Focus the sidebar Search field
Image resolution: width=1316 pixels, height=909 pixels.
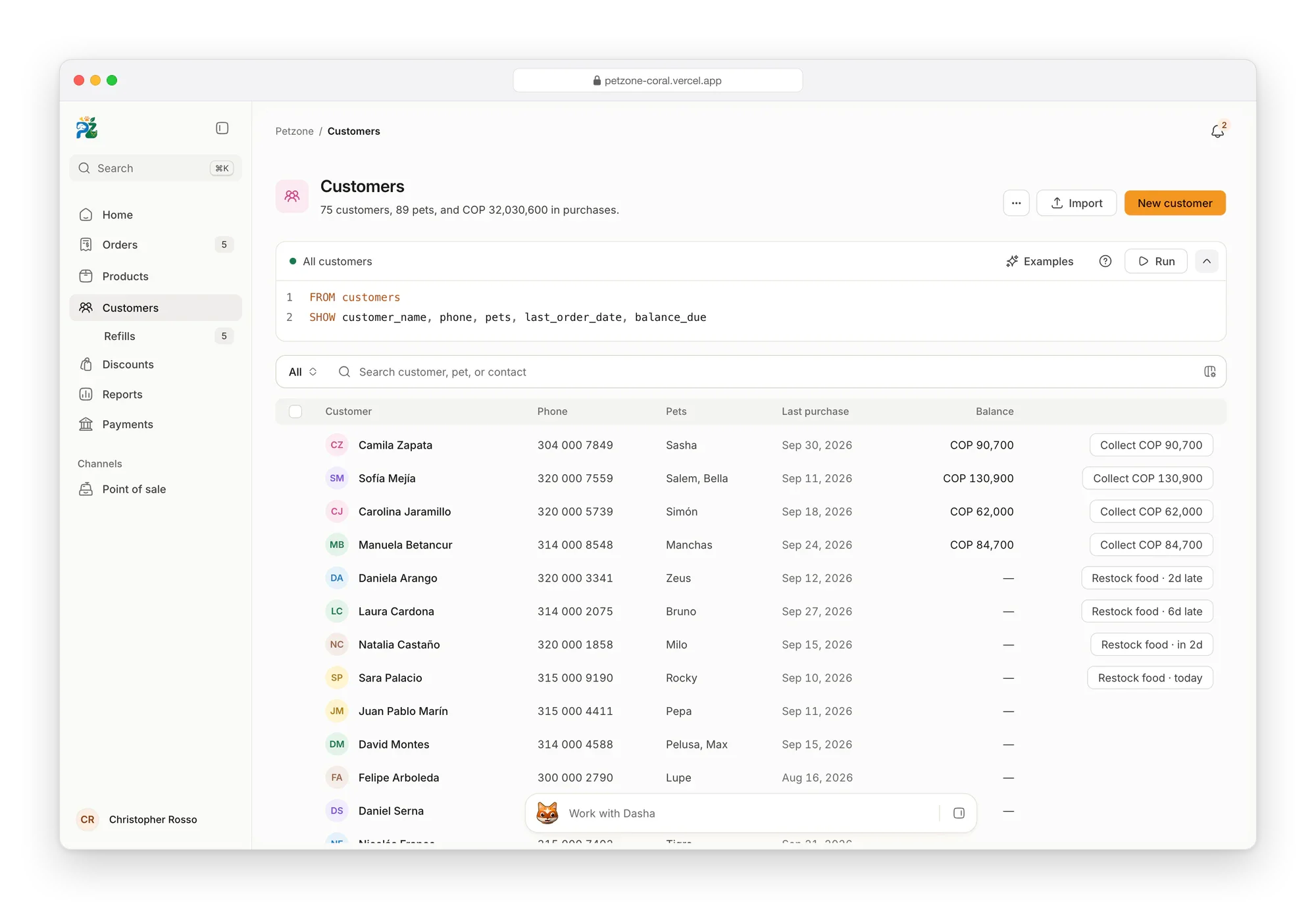point(155,168)
